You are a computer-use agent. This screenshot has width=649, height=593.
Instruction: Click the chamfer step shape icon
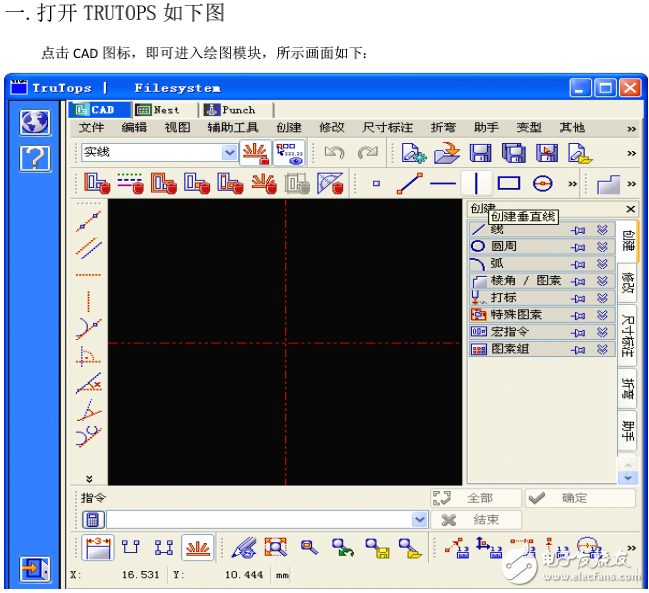(608, 184)
